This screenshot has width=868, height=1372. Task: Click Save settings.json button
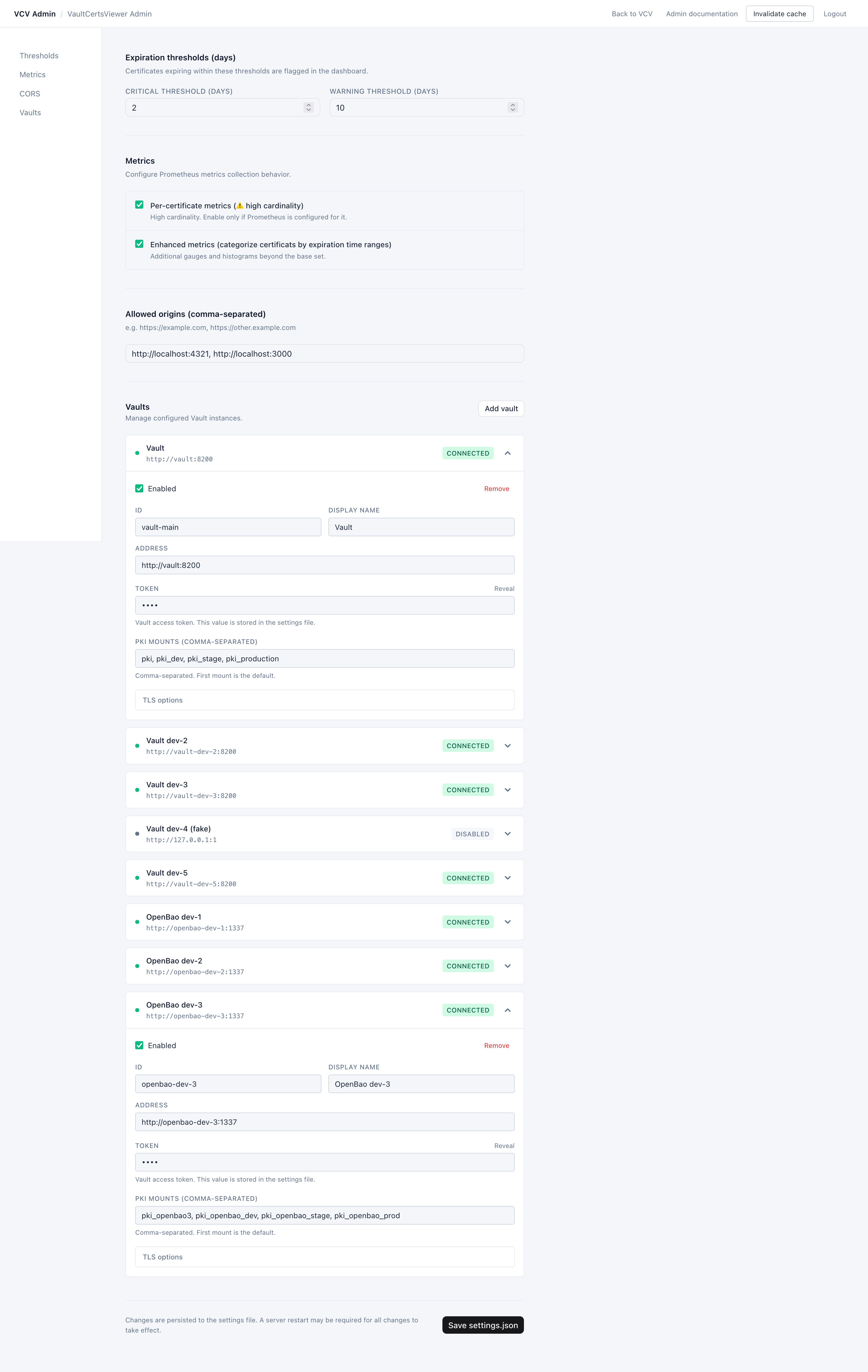click(x=483, y=1325)
